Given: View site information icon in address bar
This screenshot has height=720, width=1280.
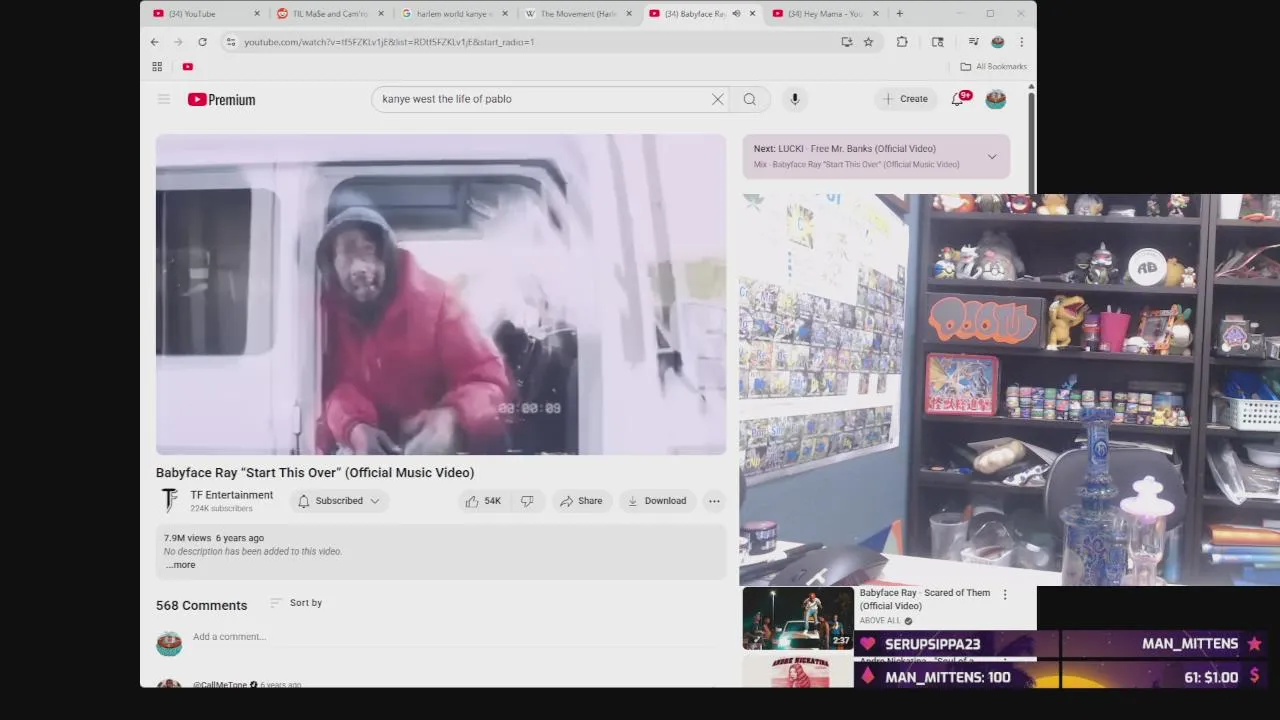Looking at the screenshot, I should 231,42.
